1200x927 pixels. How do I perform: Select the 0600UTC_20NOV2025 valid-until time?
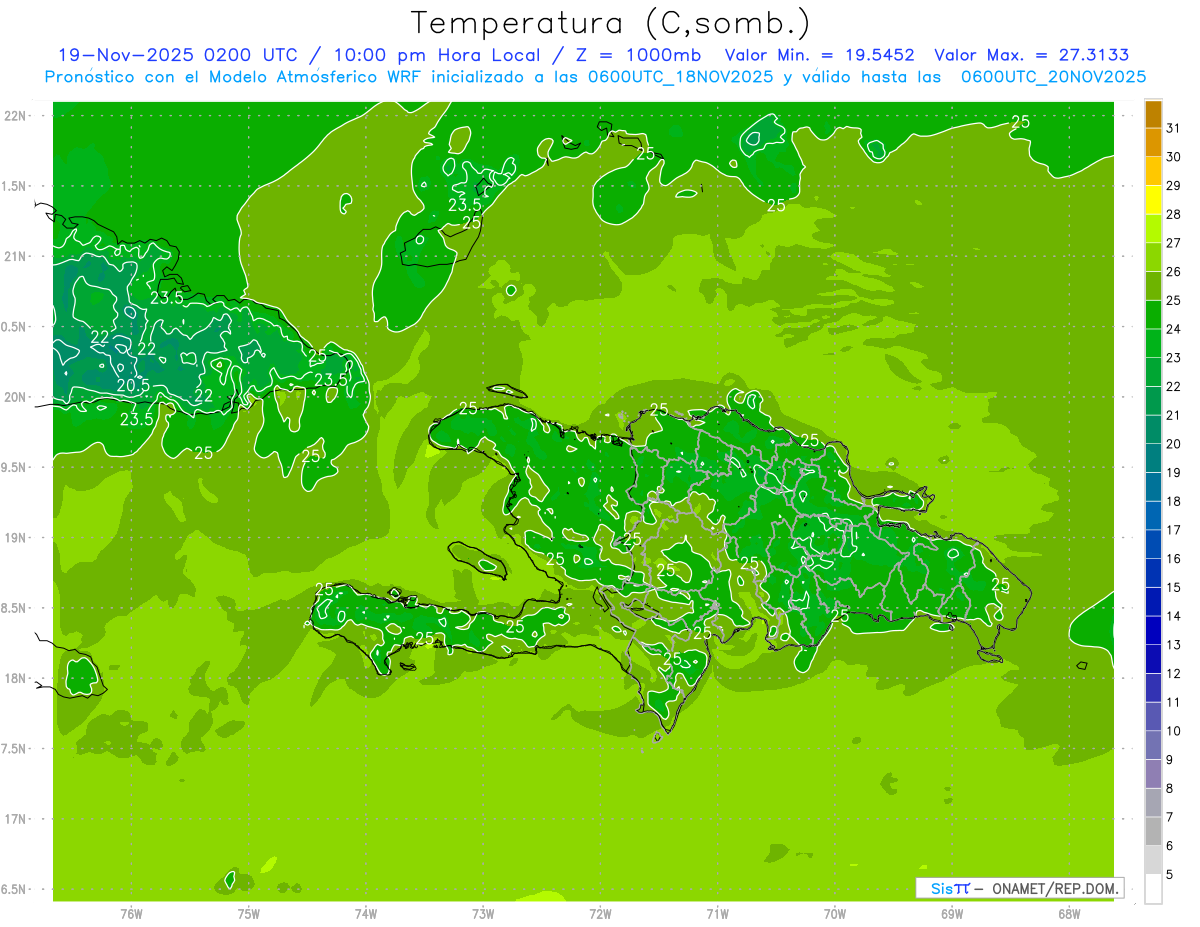[x=1053, y=76]
